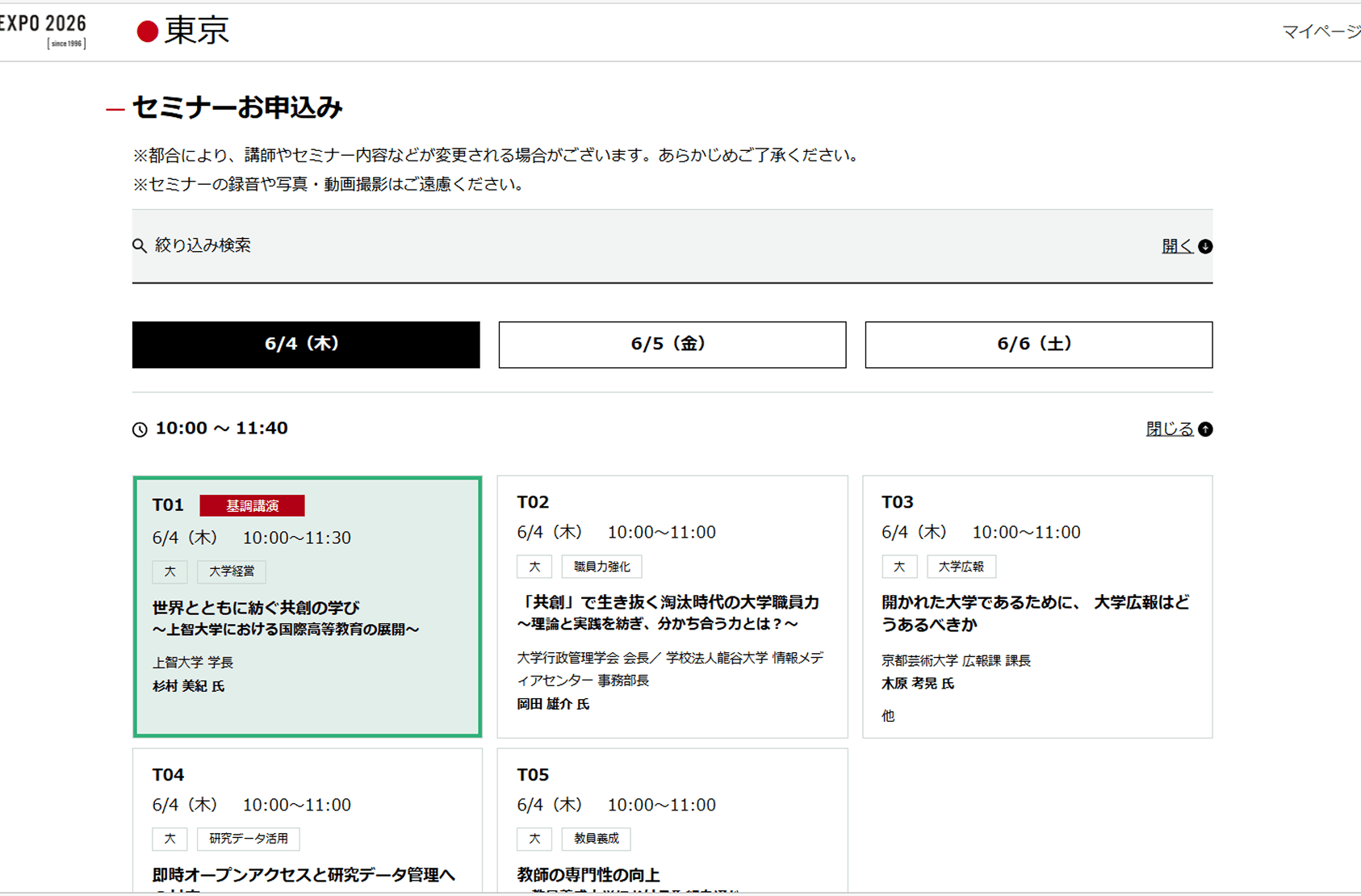Click the magnifying glass search icon

tap(140, 246)
